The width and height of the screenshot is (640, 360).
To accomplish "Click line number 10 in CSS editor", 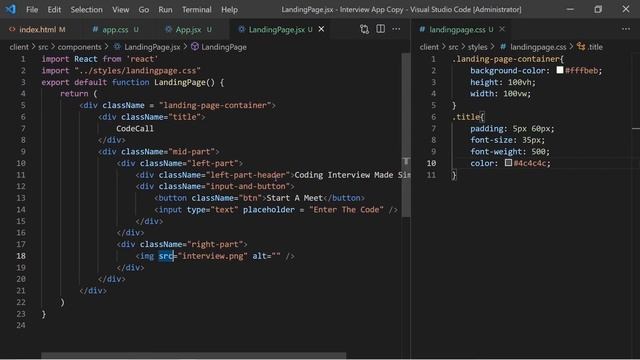I will 431,163.
